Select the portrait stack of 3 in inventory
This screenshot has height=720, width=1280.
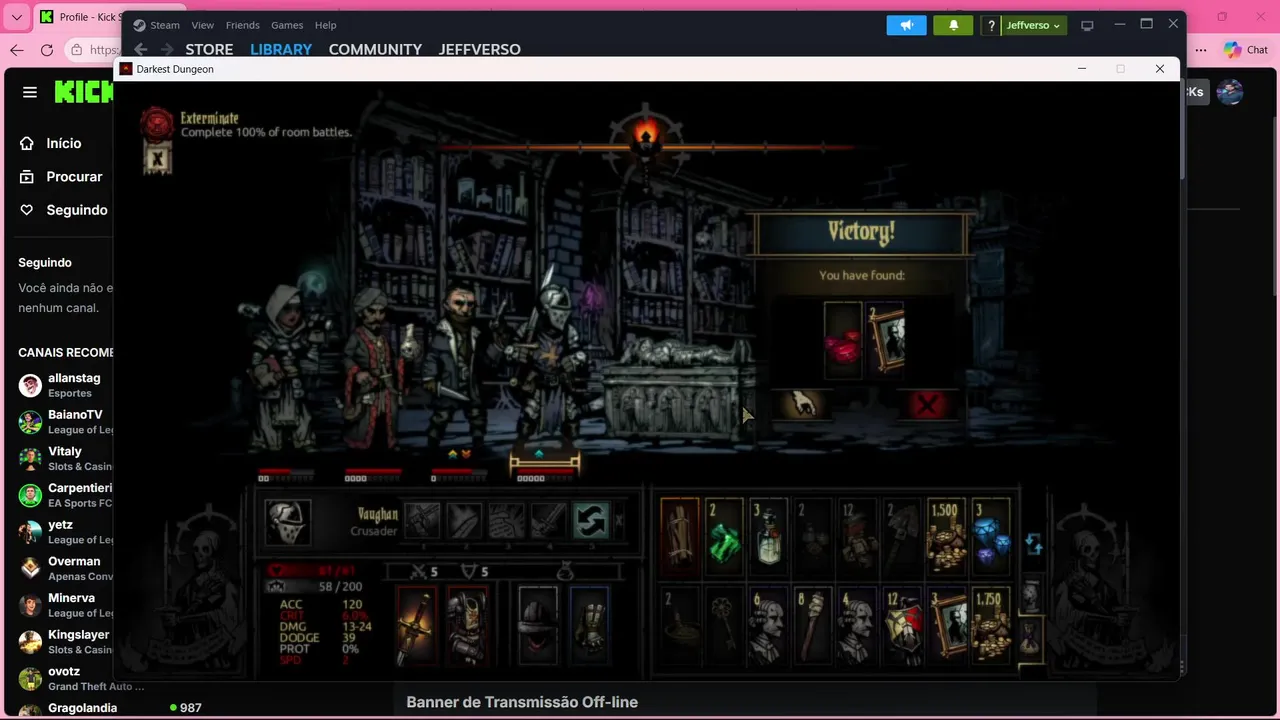pyautogui.click(x=946, y=625)
